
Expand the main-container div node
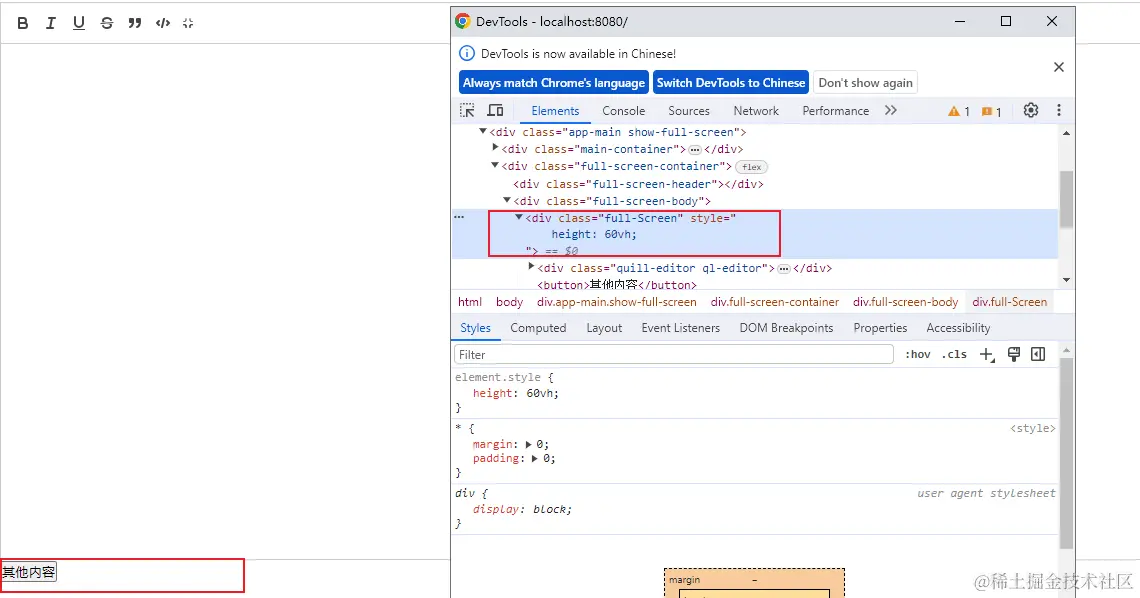pos(495,148)
